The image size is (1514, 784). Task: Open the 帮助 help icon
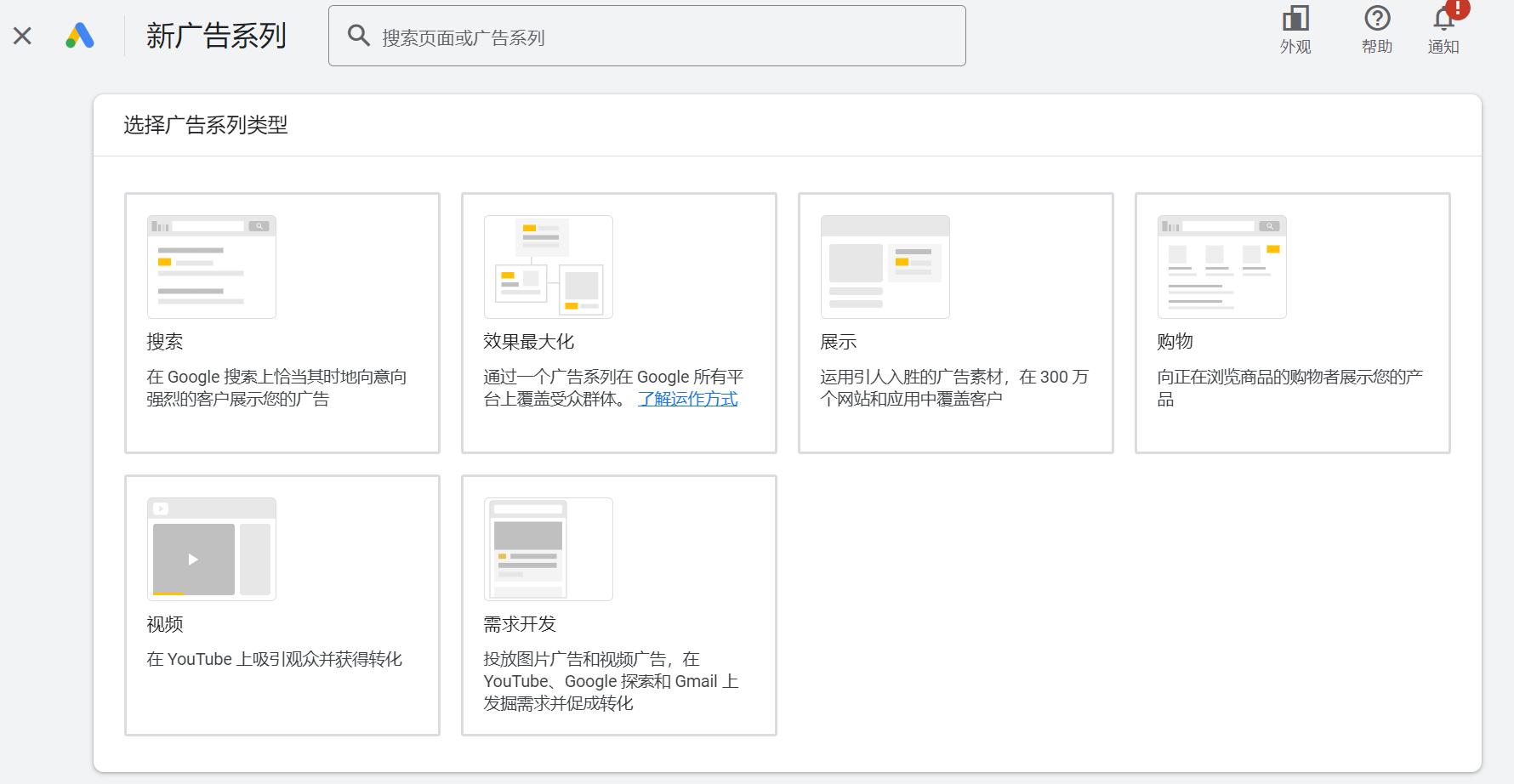1377,19
